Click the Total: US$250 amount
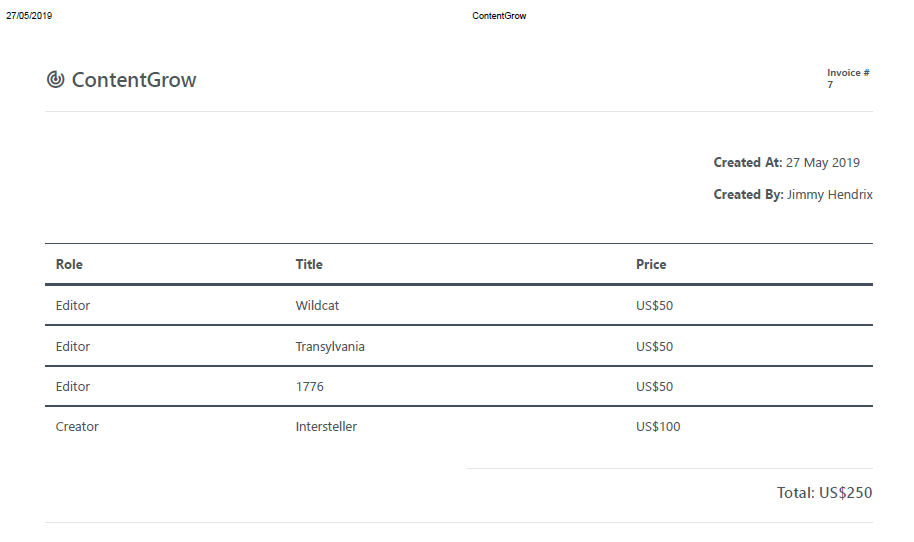This screenshot has height=542, width=914. [x=824, y=493]
